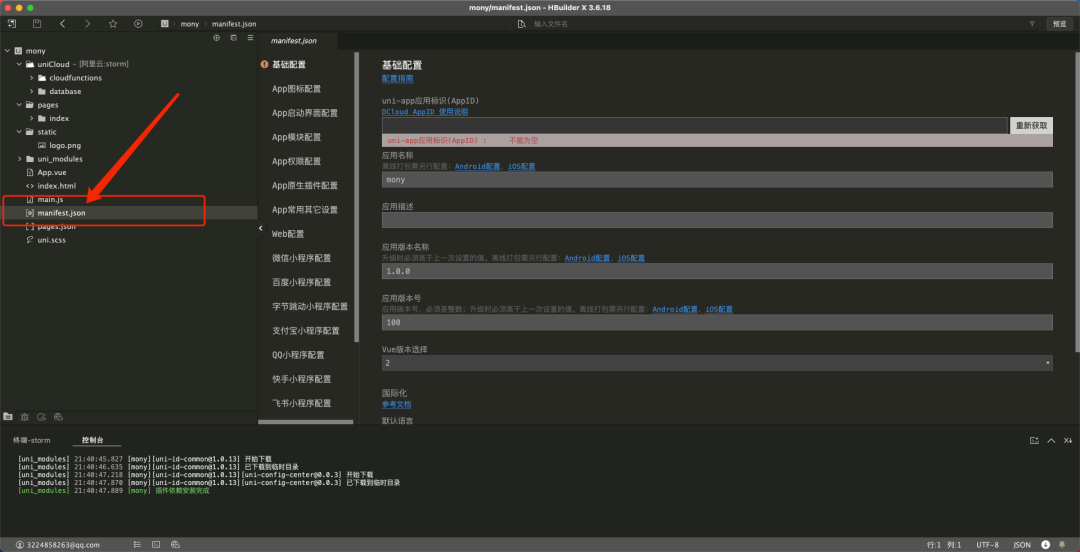Collapse the pages folder
The width and height of the screenshot is (1080, 552).
tap(19, 105)
